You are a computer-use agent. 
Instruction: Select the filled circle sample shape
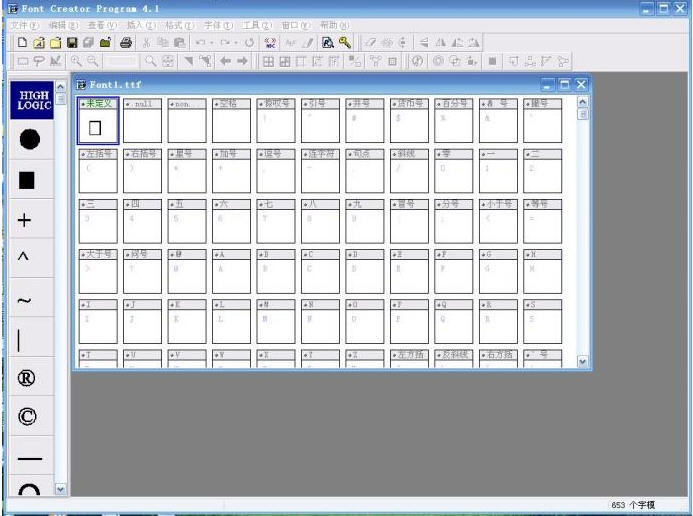(28, 140)
